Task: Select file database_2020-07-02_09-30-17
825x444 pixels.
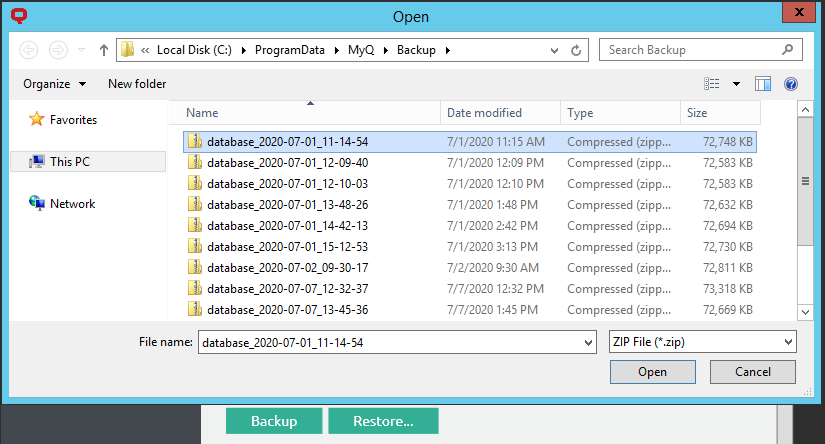Action: click(287, 268)
